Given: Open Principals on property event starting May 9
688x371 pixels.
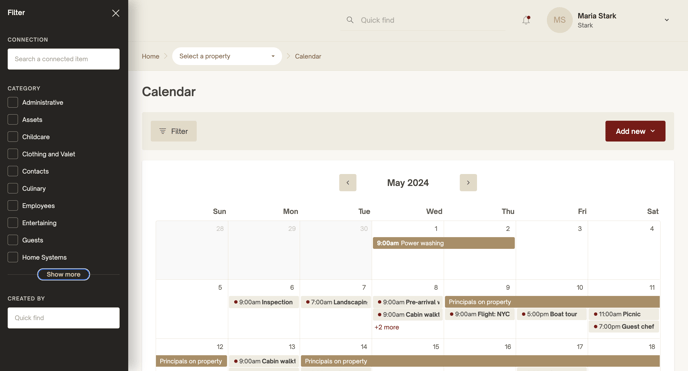Looking at the screenshot, I should click(x=552, y=302).
